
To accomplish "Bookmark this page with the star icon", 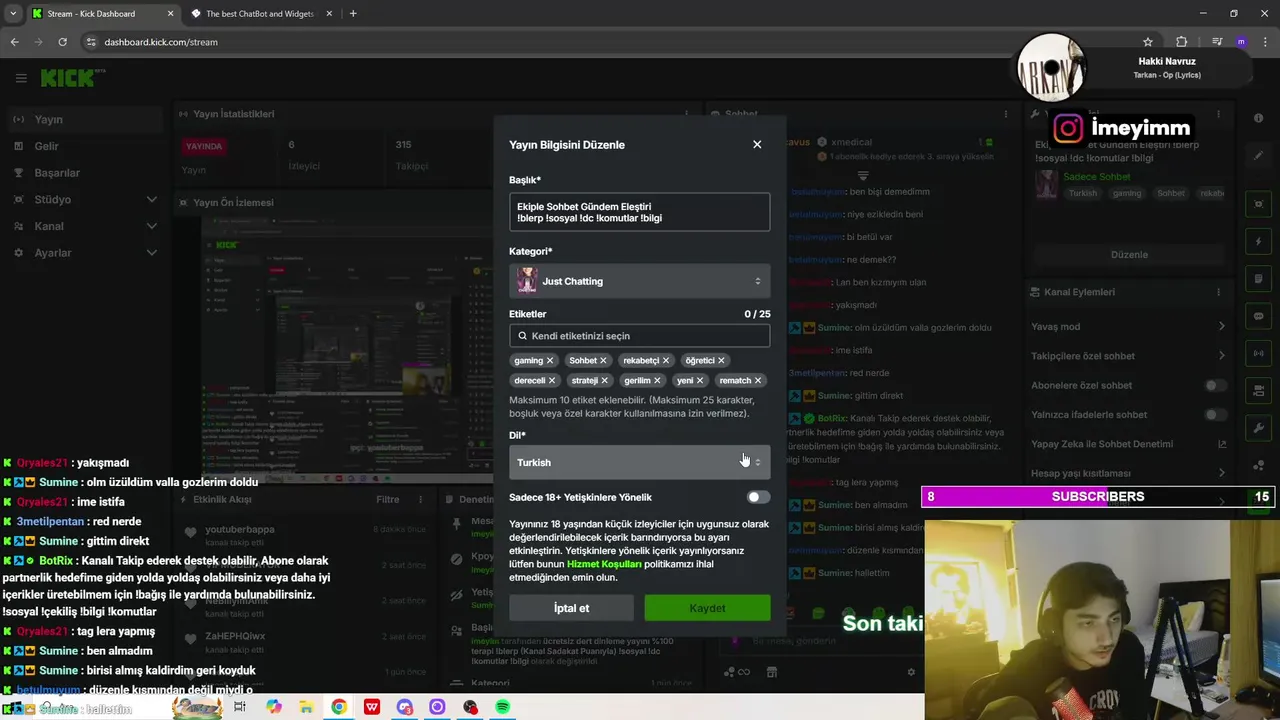I will (1148, 42).
